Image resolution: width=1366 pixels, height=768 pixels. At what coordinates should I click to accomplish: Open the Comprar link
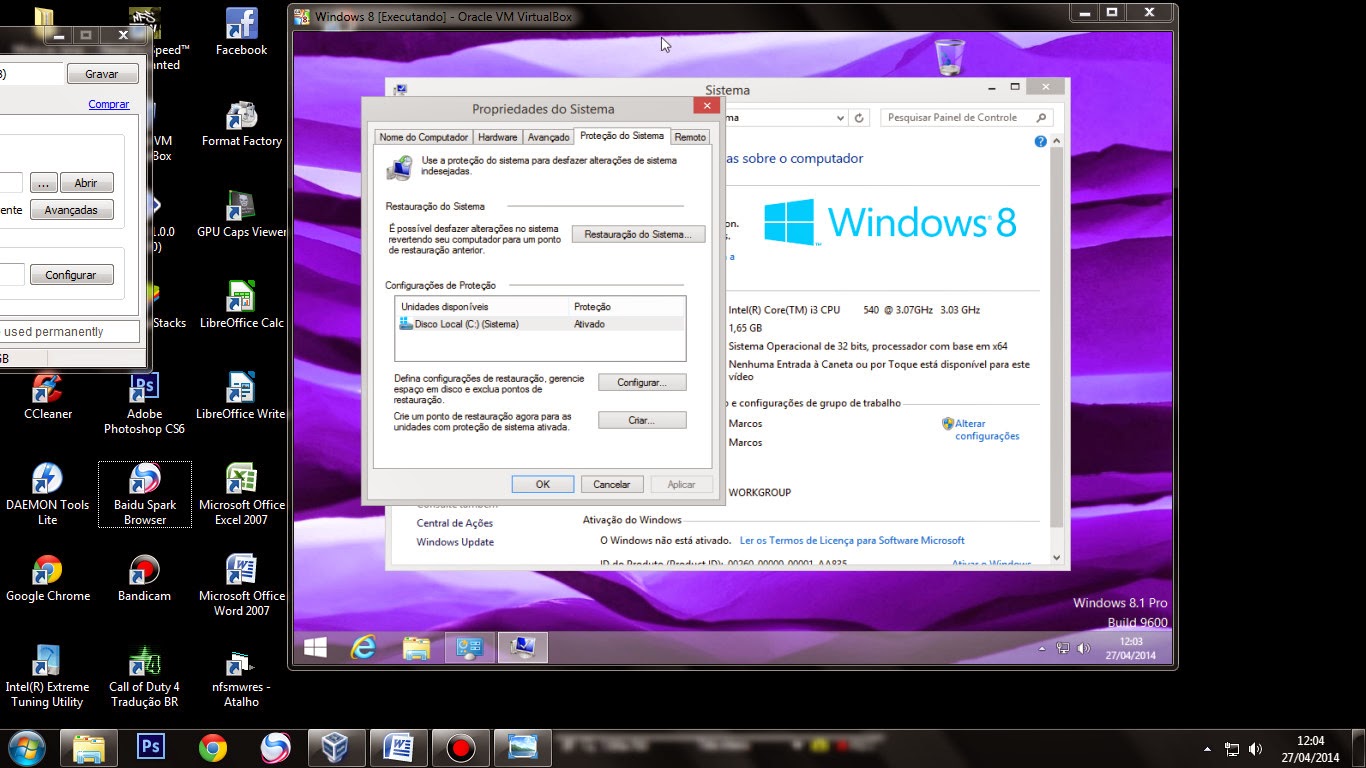pos(109,104)
